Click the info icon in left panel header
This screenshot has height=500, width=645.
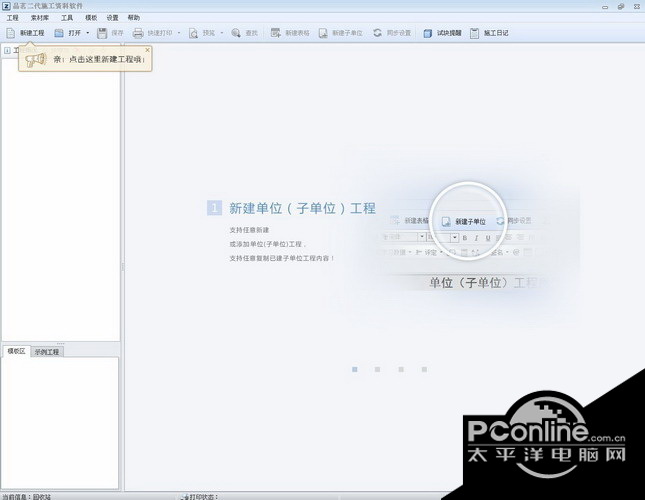point(7,51)
